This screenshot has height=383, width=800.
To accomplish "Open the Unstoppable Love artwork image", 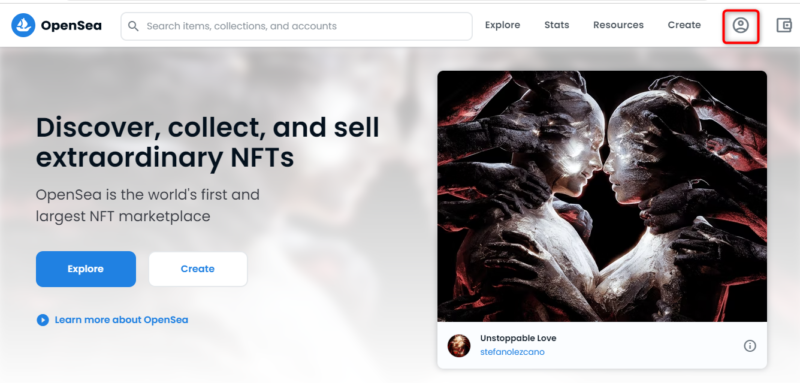I will click(602, 196).
